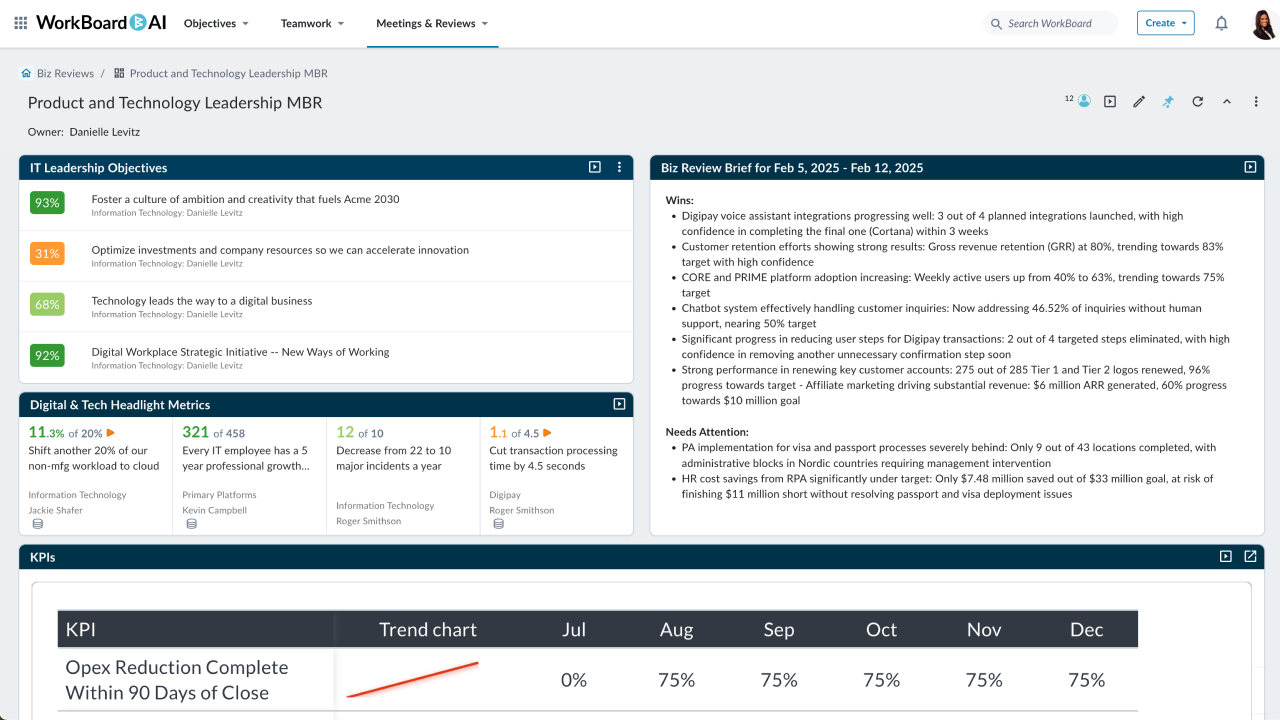Viewport: 1280px width, 720px height.
Task: Open KPIs panel in new window
Action: (1250, 556)
